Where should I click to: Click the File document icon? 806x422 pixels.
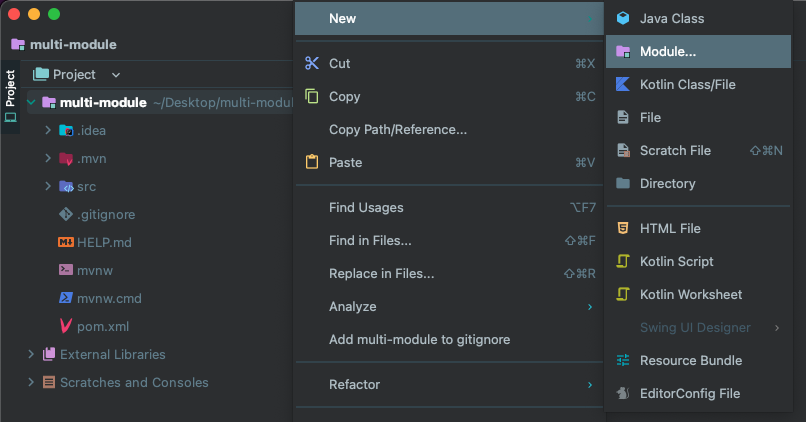point(623,117)
